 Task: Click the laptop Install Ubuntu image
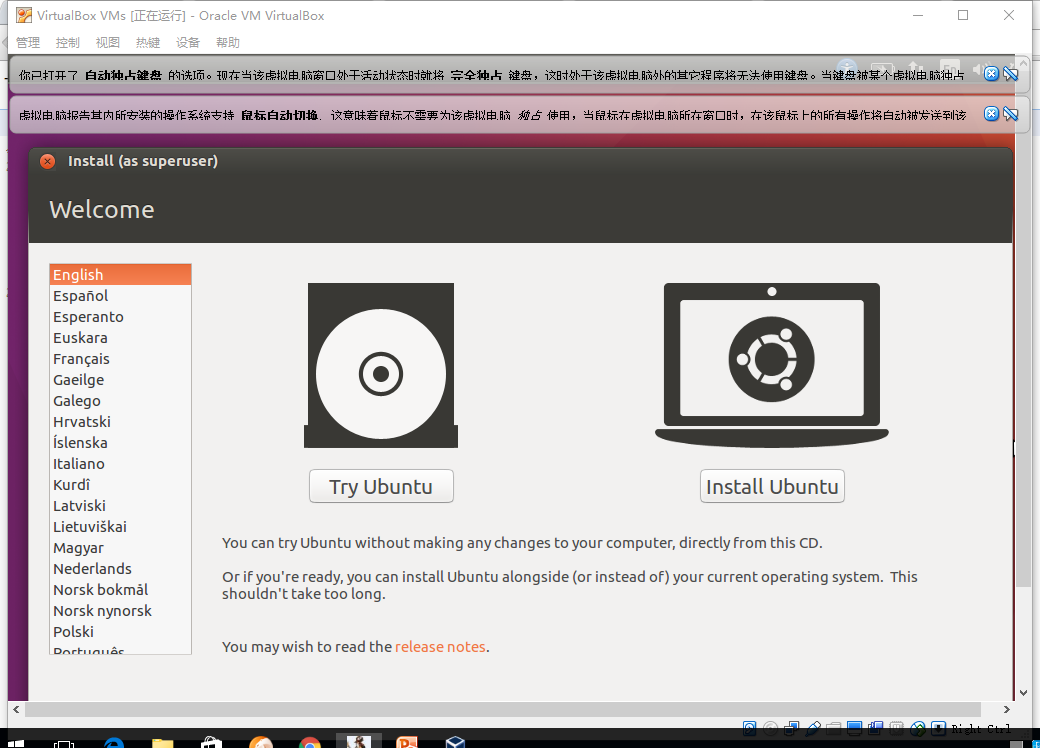772,365
